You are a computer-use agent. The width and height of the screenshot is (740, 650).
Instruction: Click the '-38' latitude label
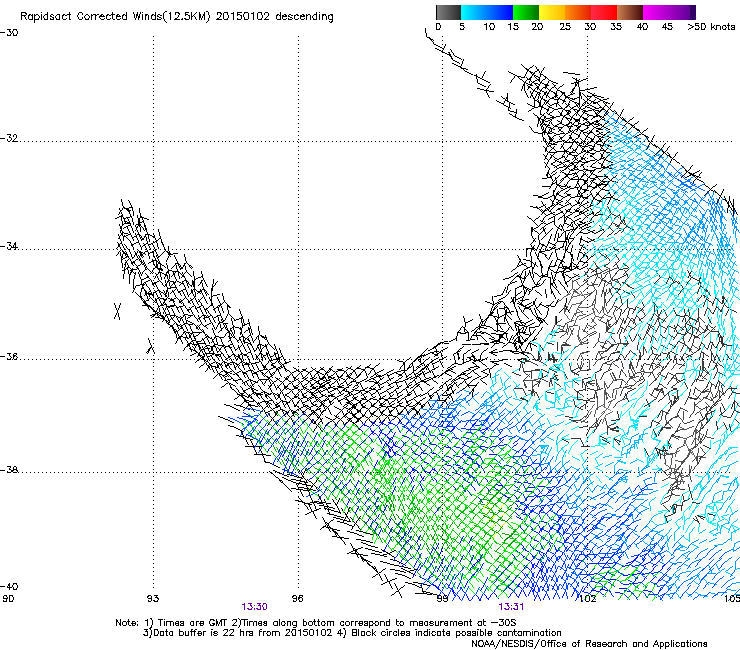coord(9,470)
